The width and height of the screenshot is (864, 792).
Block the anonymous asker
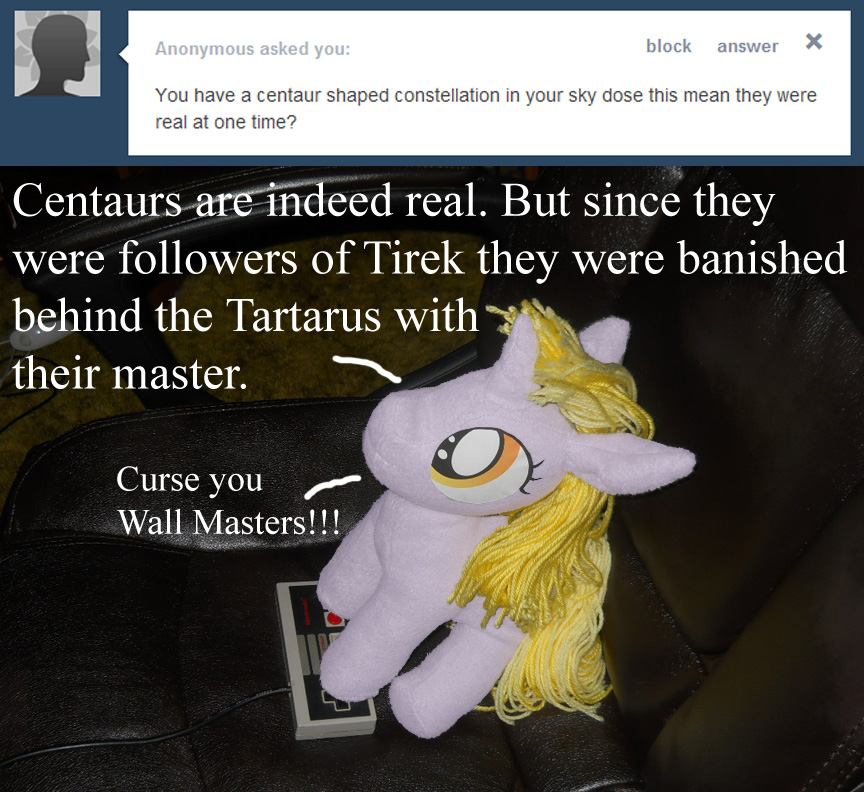668,46
